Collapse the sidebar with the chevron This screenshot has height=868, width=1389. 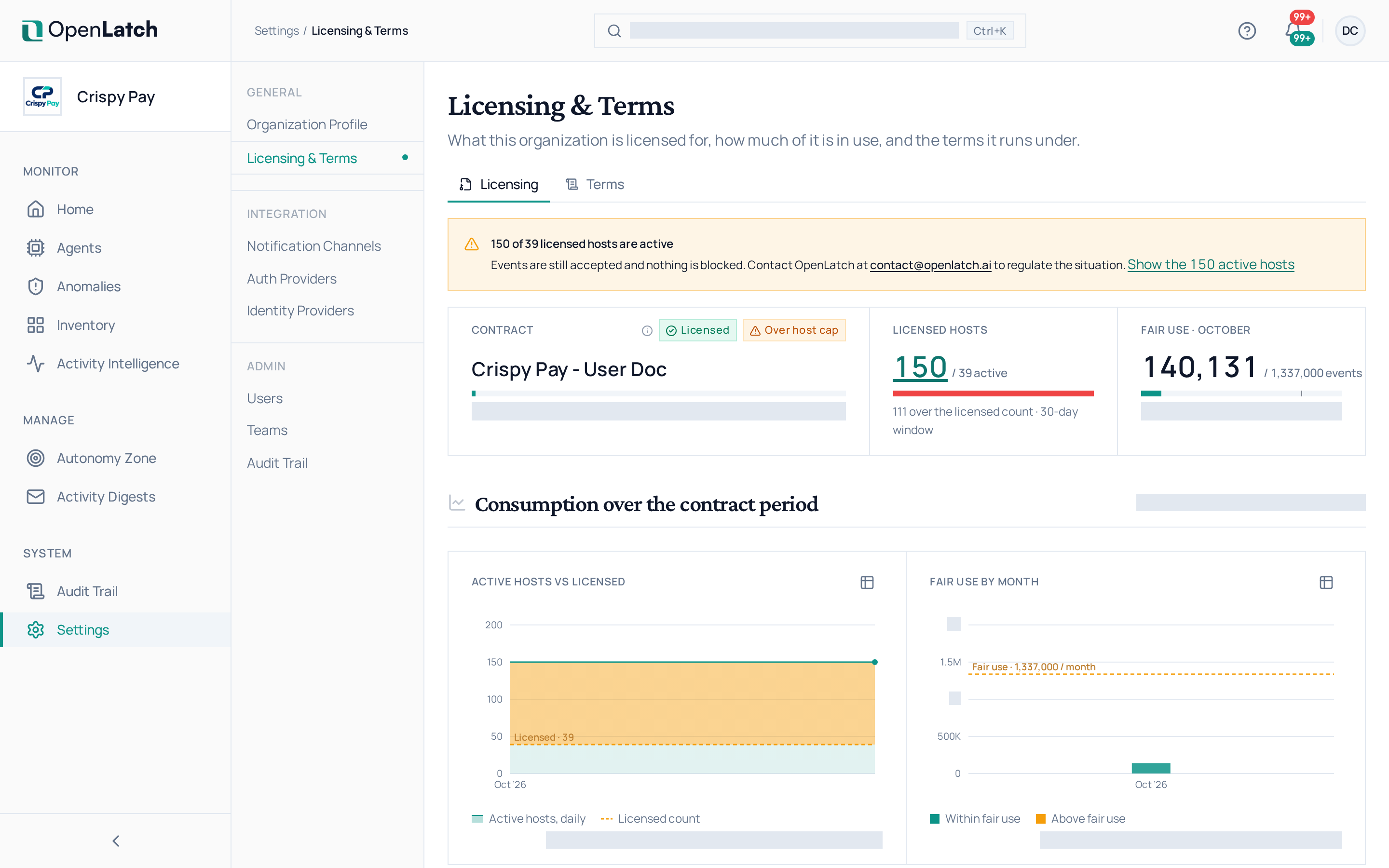click(x=115, y=841)
